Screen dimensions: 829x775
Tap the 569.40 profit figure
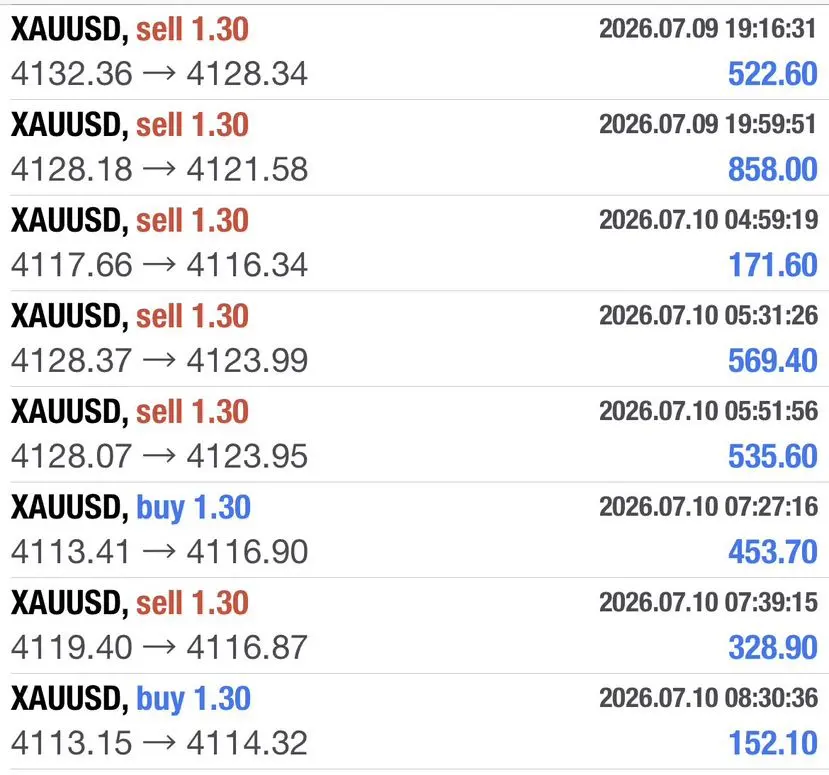pyautogui.click(x=772, y=361)
